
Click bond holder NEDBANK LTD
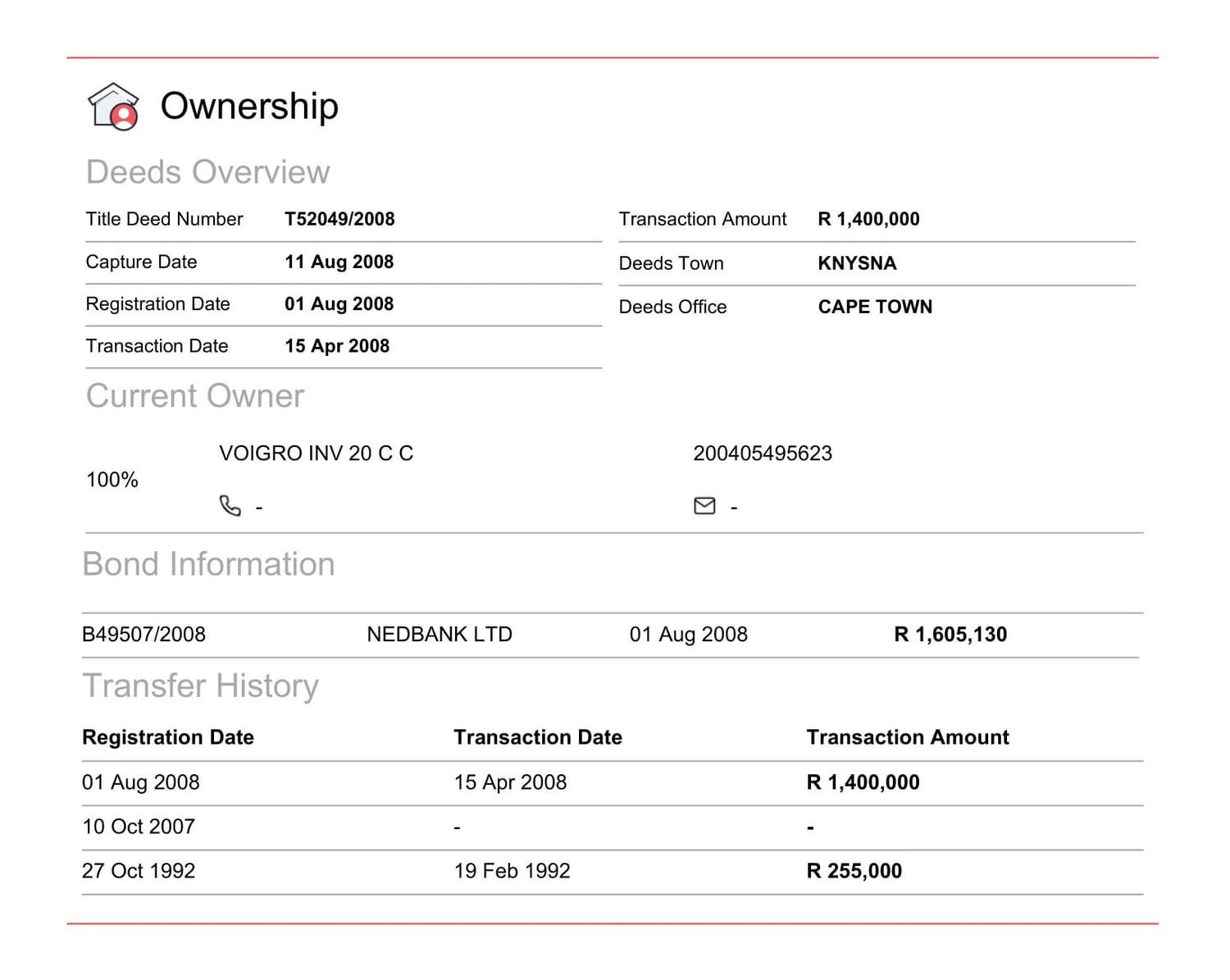pos(440,634)
